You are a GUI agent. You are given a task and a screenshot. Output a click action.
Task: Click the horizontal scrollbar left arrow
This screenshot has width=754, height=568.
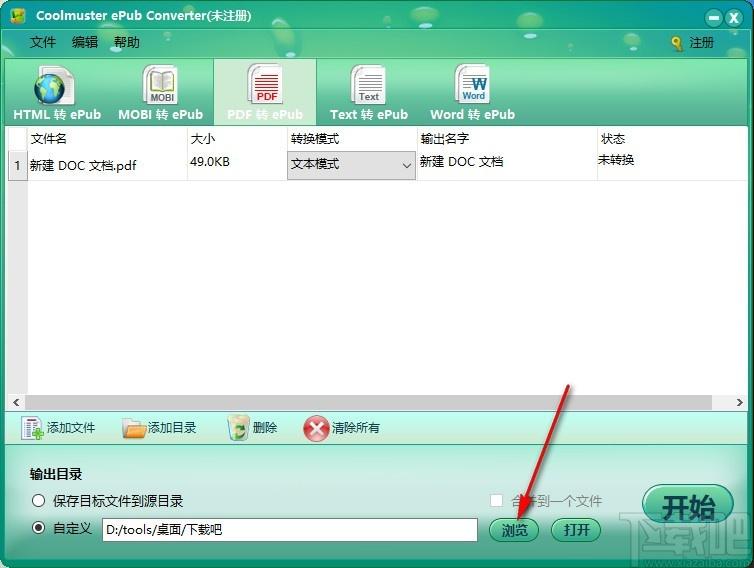pos(16,402)
